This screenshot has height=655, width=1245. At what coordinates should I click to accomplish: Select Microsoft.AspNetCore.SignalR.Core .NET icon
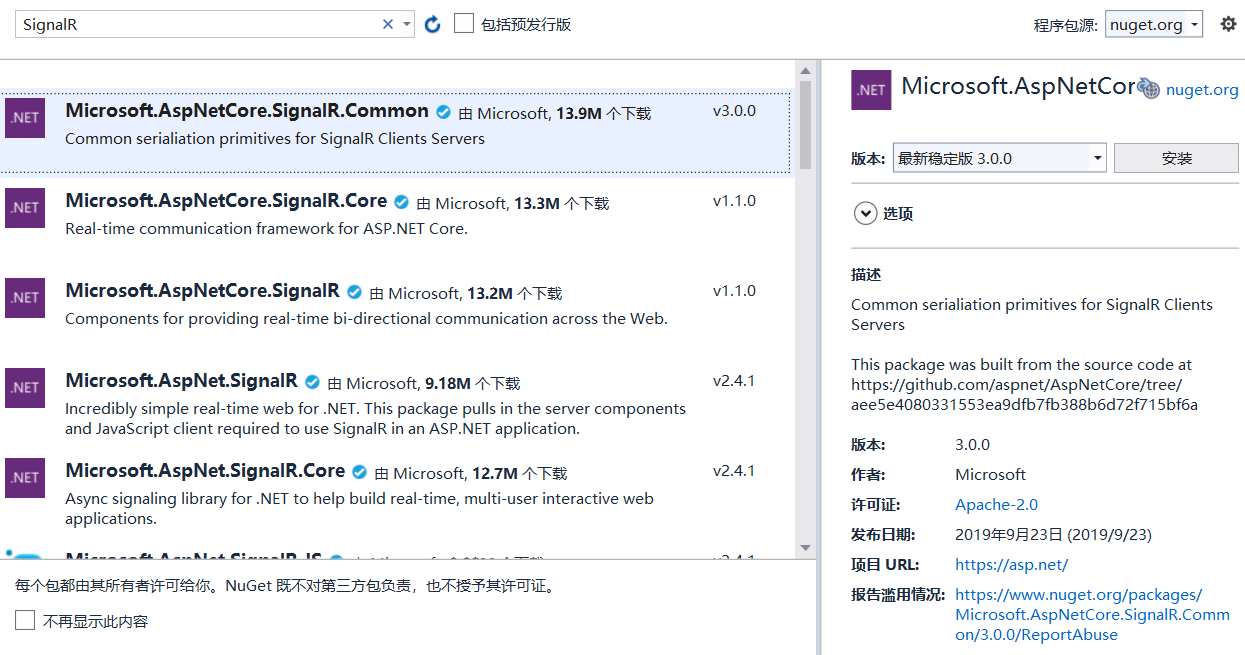coord(25,207)
